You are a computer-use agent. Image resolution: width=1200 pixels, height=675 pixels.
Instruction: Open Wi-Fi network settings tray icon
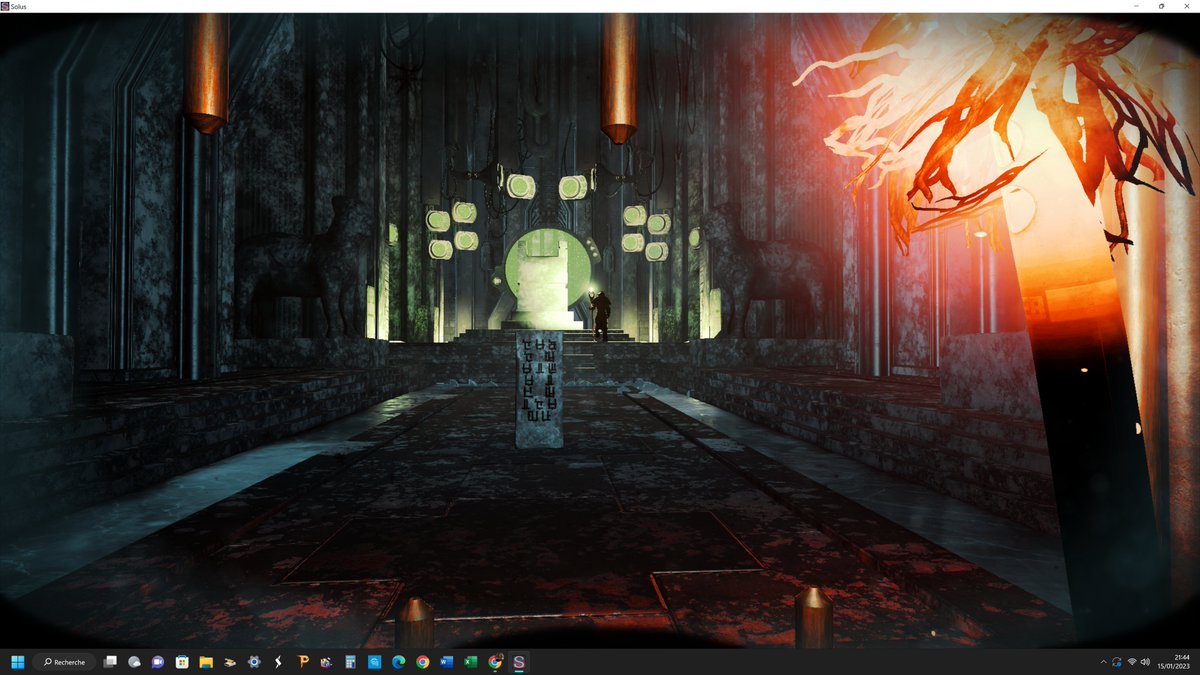(x=1132, y=662)
